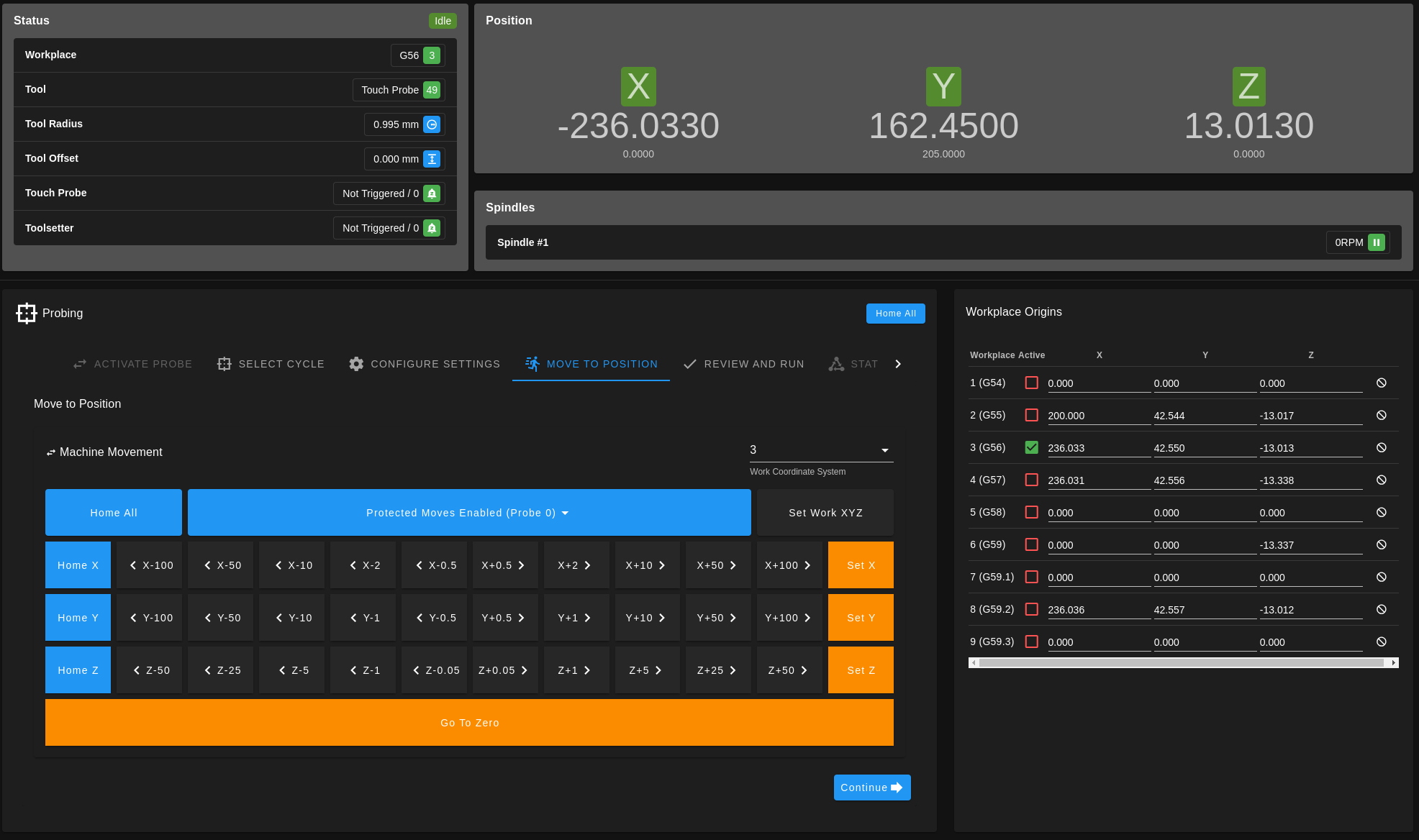Screen dimensions: 1419x840
Task: Activate workplace 2 (G55) checkbox
Action: click(1031, 415)
